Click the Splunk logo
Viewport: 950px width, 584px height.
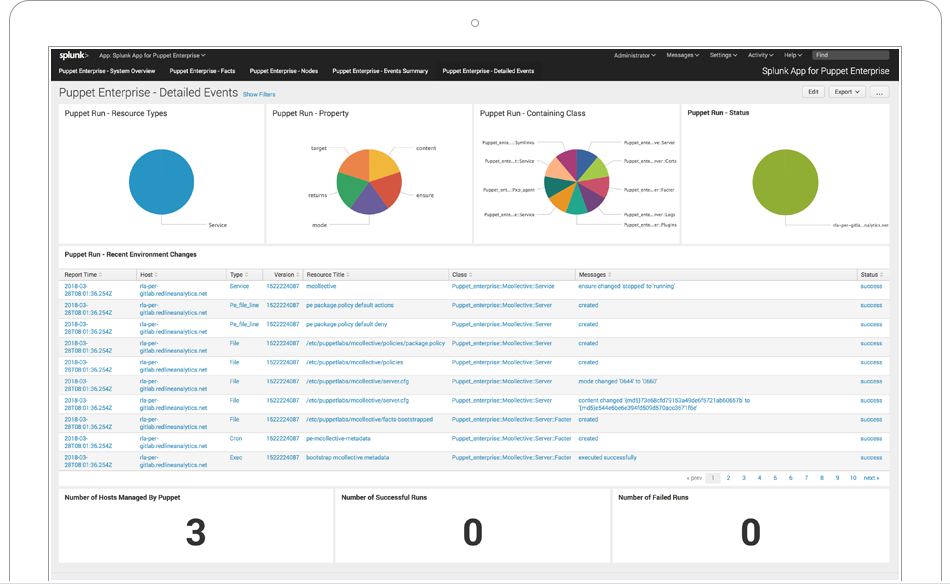point(73,55)
